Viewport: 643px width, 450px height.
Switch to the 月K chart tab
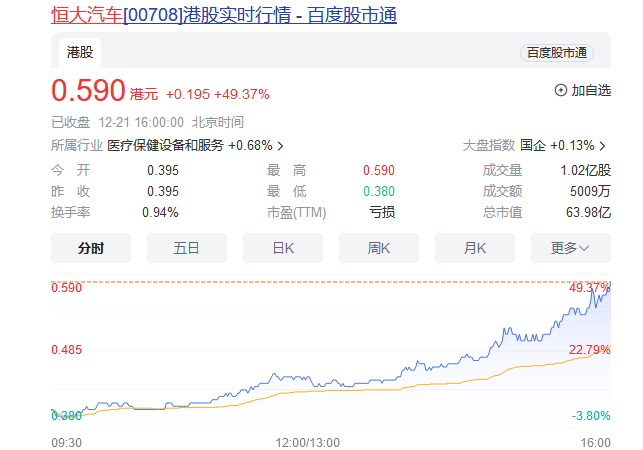coord(475,248)
